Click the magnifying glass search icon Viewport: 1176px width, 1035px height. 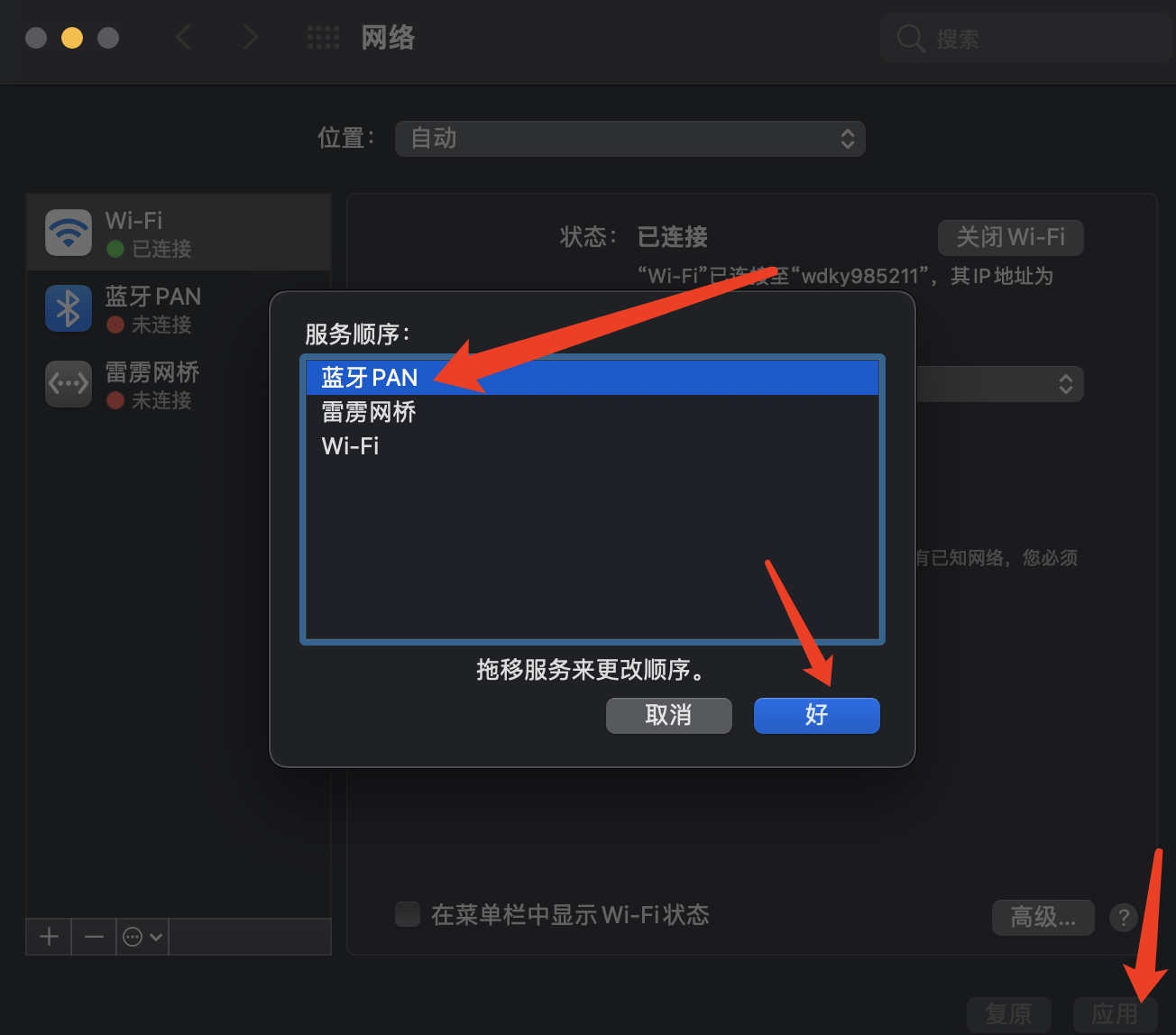click(911, 38)
